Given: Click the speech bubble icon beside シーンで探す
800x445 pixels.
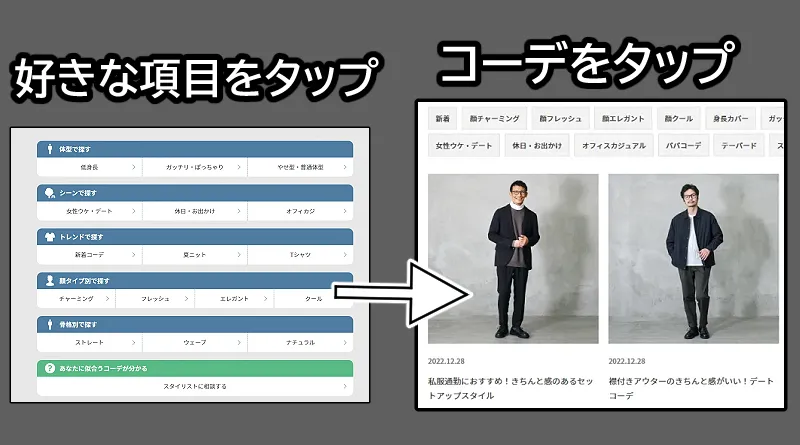Looking at the screenshot, I should tap(50, 193).
